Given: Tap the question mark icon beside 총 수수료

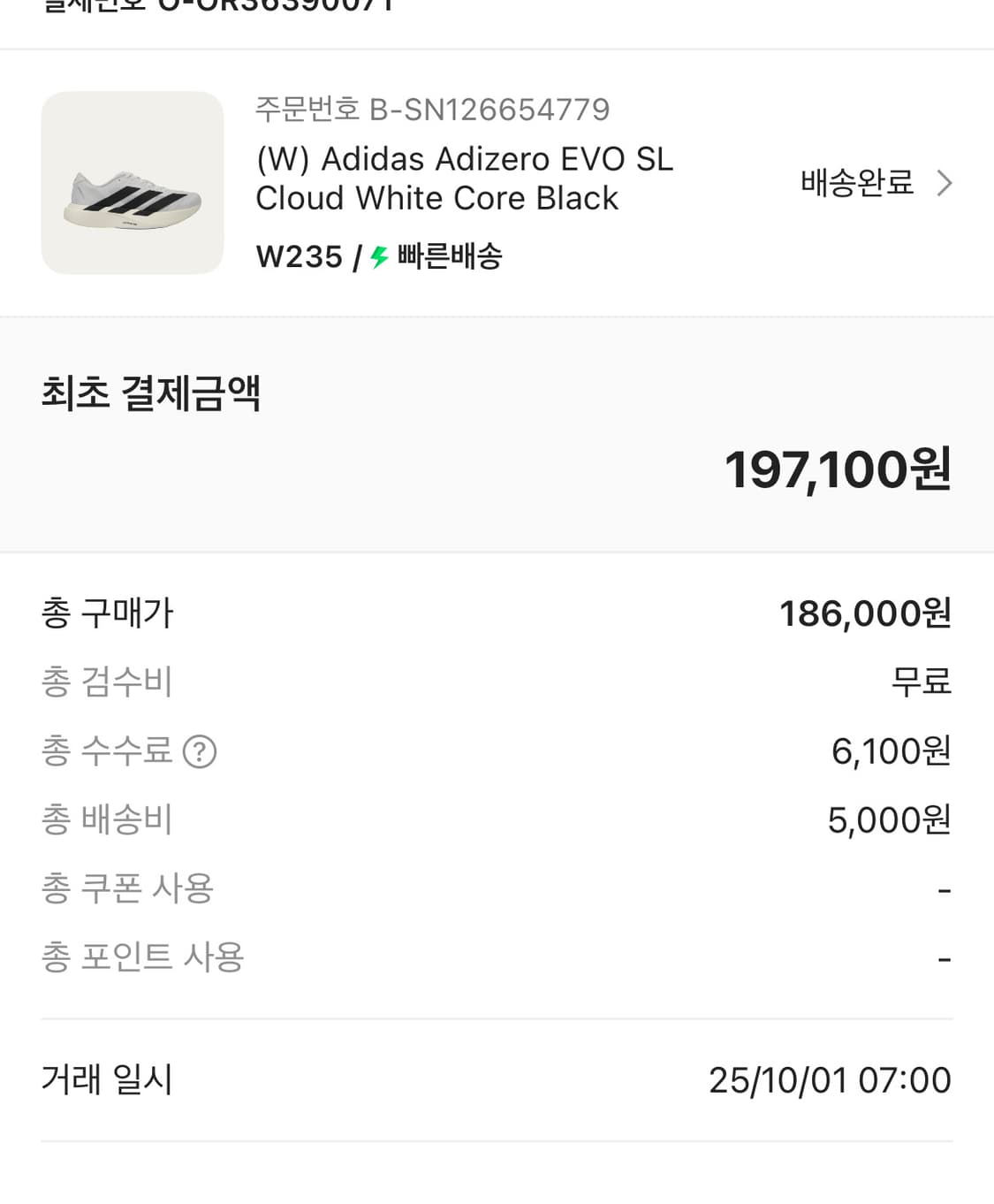Looking at the screenshot, I should coord(200,752).
